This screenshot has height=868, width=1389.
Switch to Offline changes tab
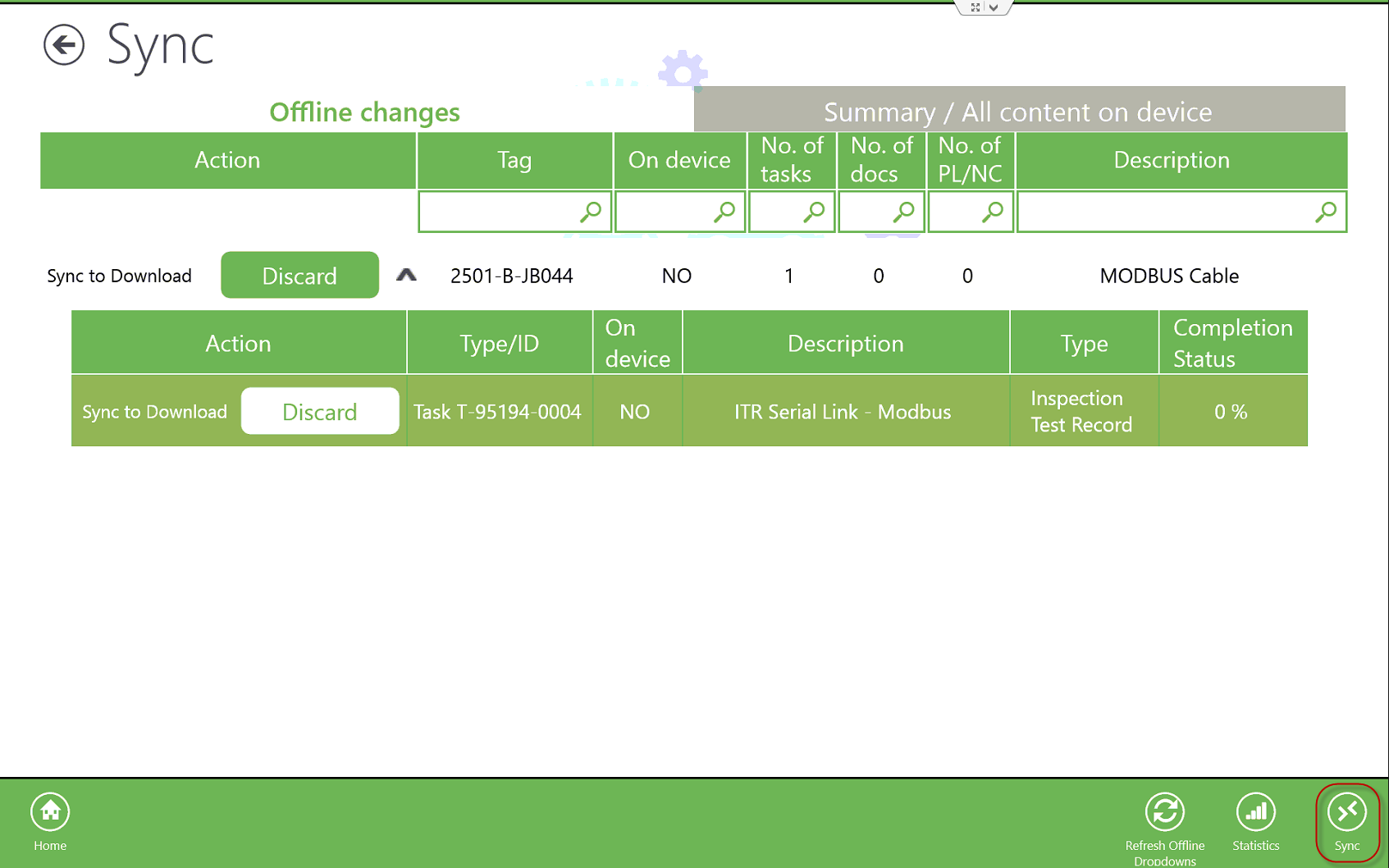365,112
